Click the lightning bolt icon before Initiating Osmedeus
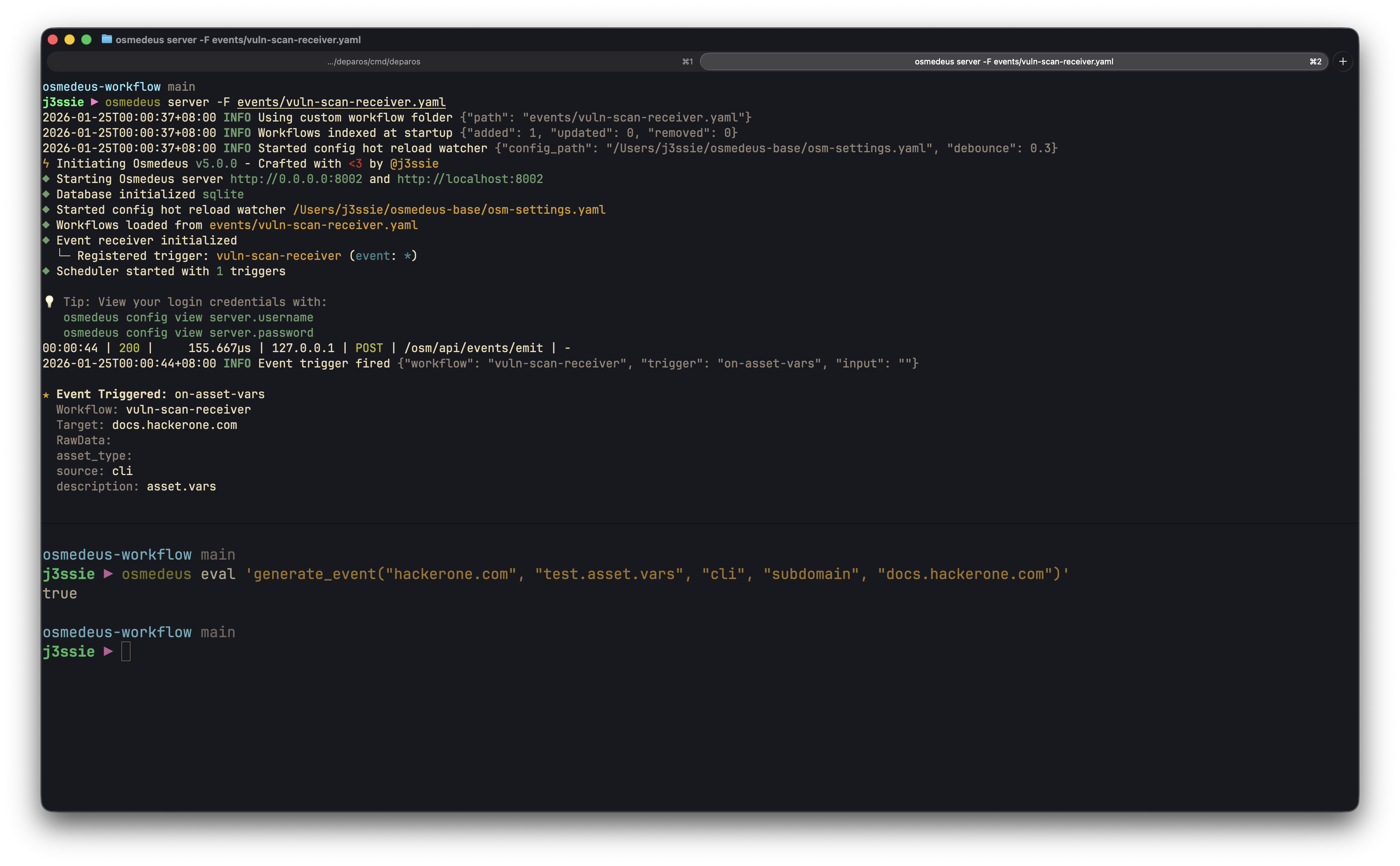This screenshot has width=1400, height=866. click(x=46, y=163)
